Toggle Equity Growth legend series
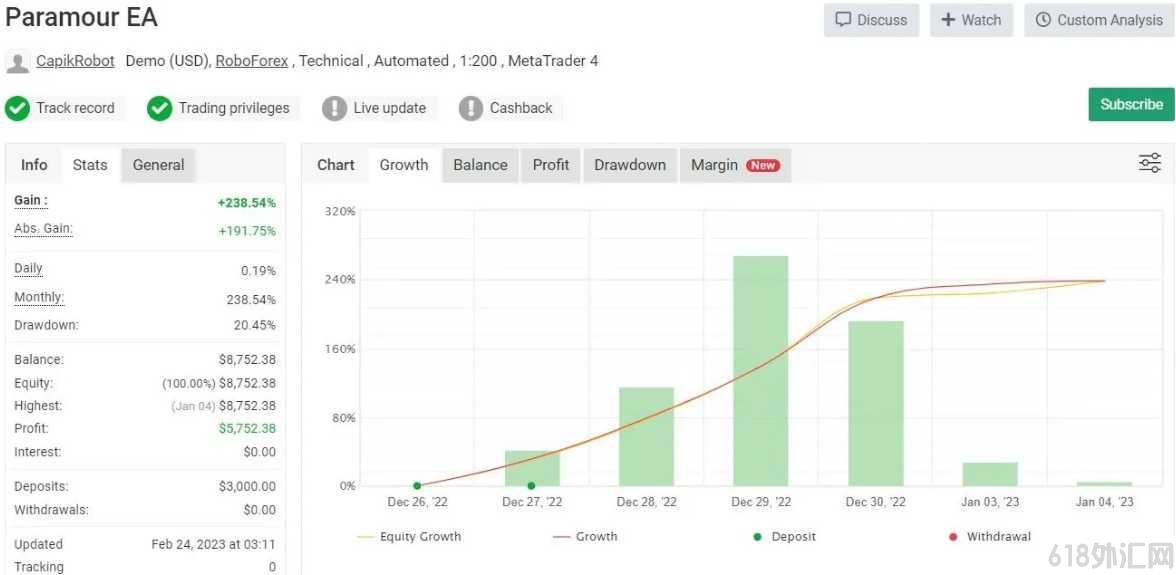 point(410,537)
